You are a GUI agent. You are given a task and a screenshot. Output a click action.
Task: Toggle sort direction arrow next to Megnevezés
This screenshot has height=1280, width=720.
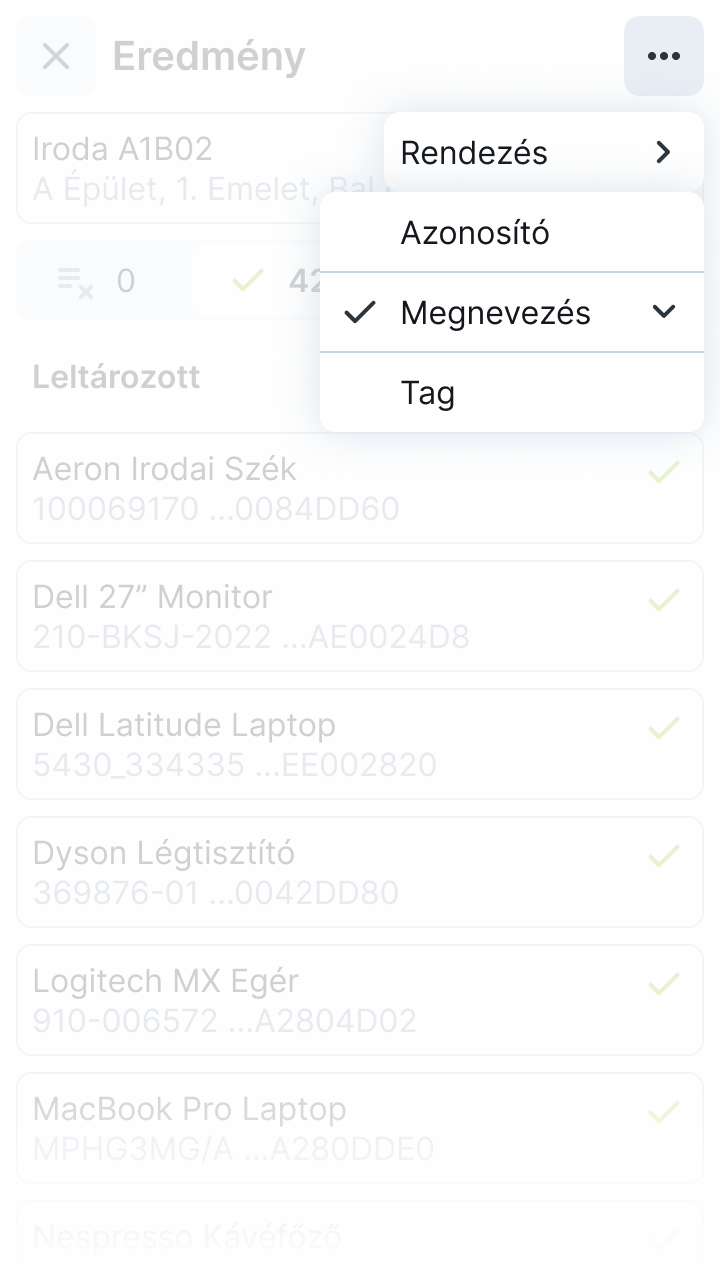click(663, 312)
